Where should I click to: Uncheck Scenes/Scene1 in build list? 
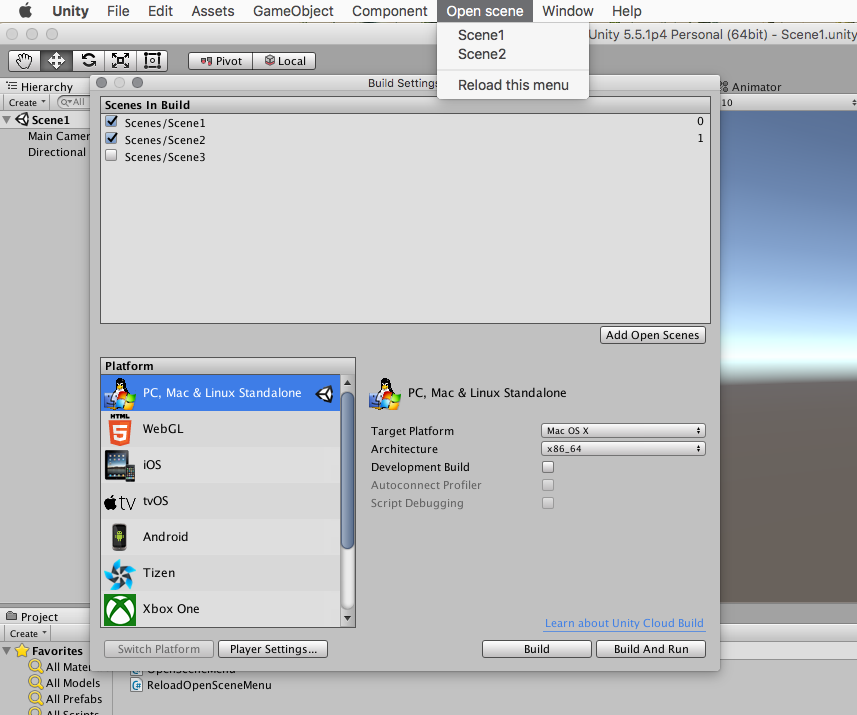111,121
